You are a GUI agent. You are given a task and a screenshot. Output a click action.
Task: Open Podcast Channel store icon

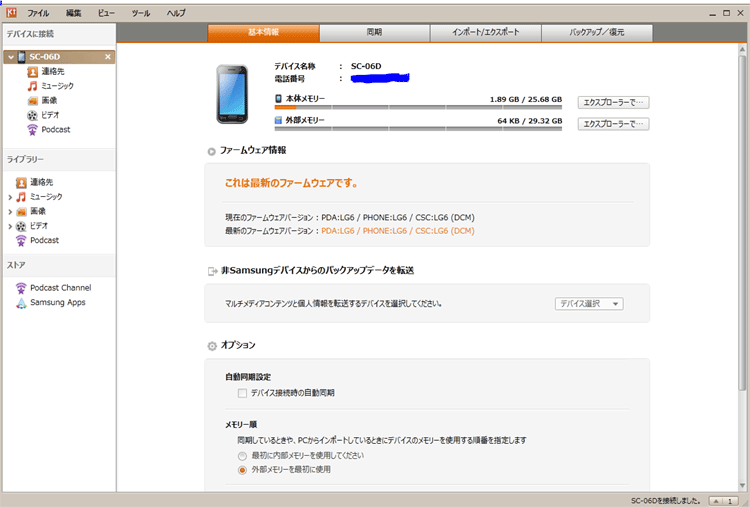click(x=21, y=288)
